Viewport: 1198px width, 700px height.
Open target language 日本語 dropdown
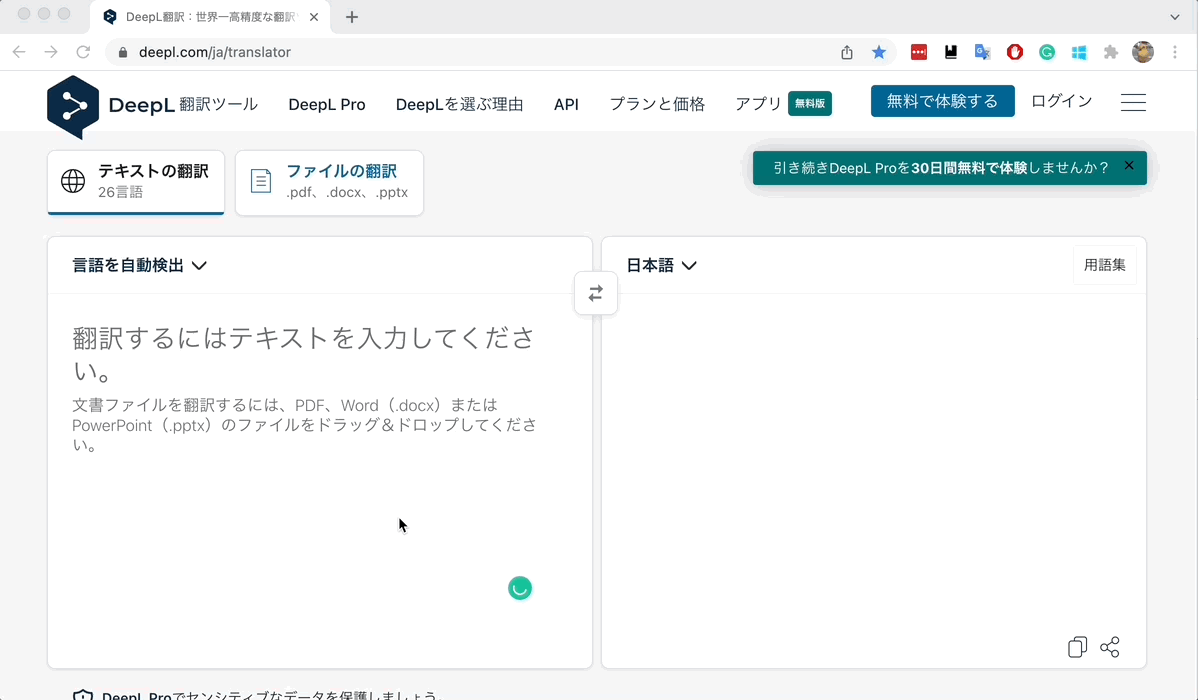click(x=662, y=265)
